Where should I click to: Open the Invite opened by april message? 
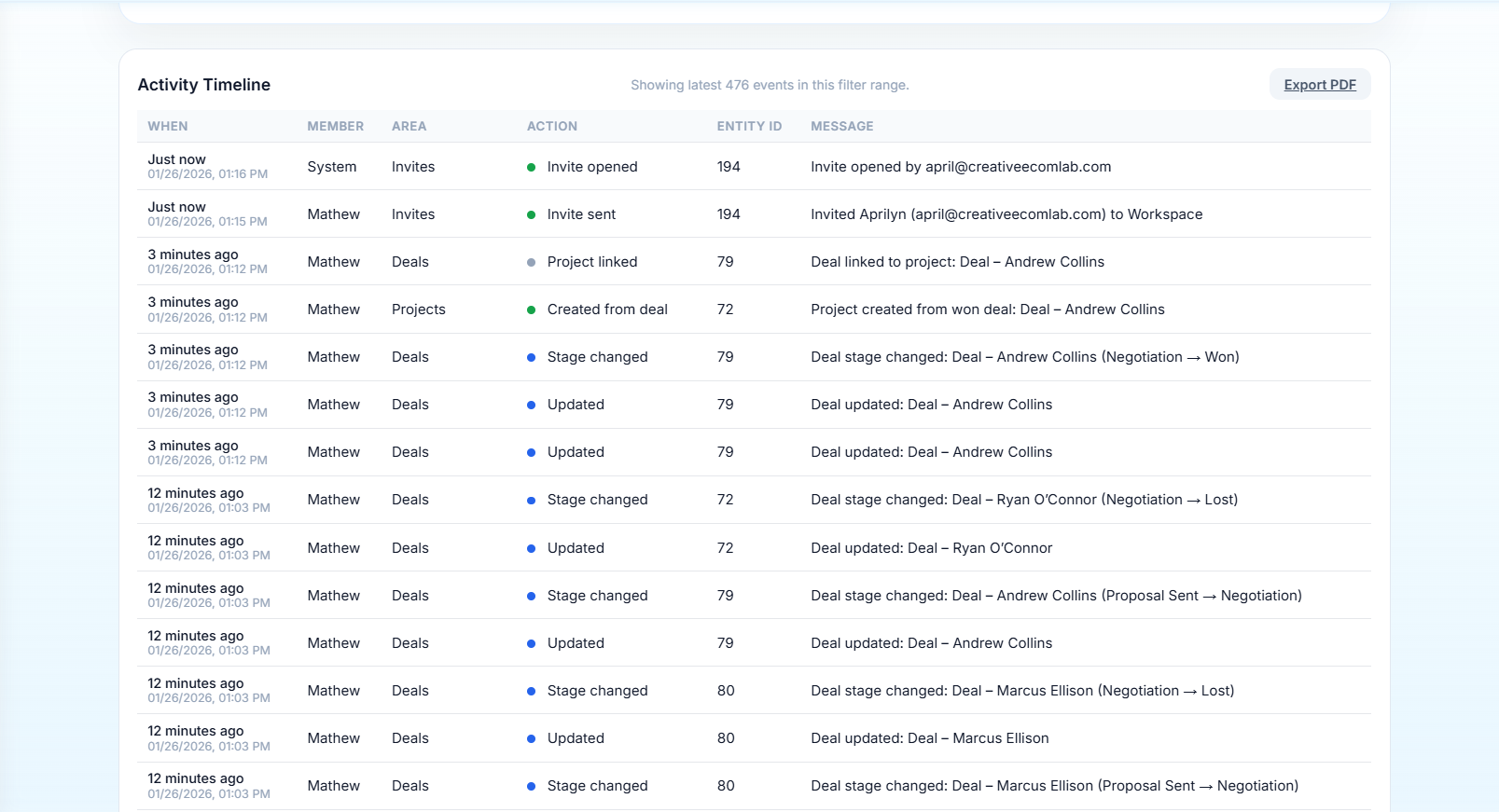(x=961, y=167)
